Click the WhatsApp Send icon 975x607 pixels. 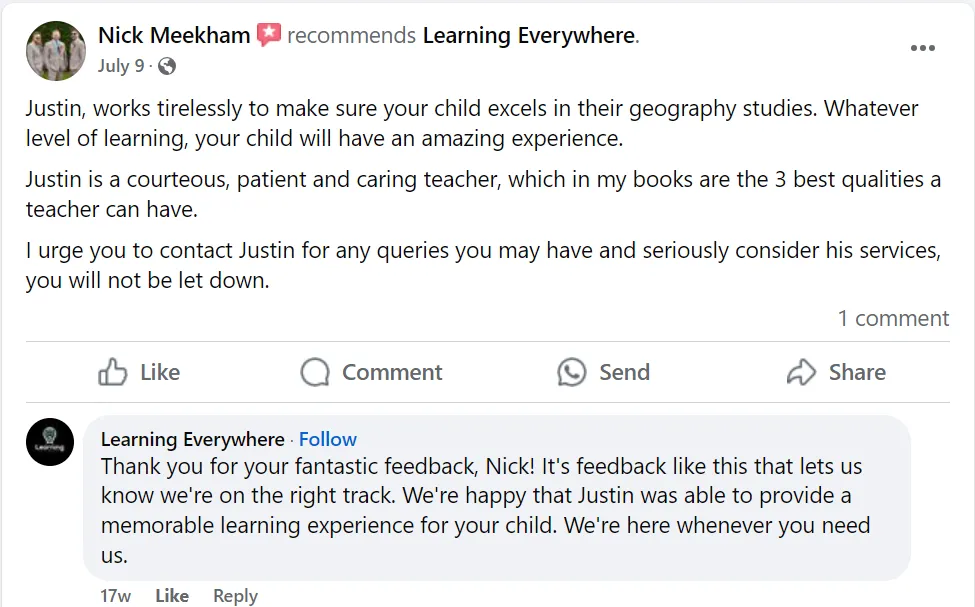pyautogui.click(x=572, y=372)
